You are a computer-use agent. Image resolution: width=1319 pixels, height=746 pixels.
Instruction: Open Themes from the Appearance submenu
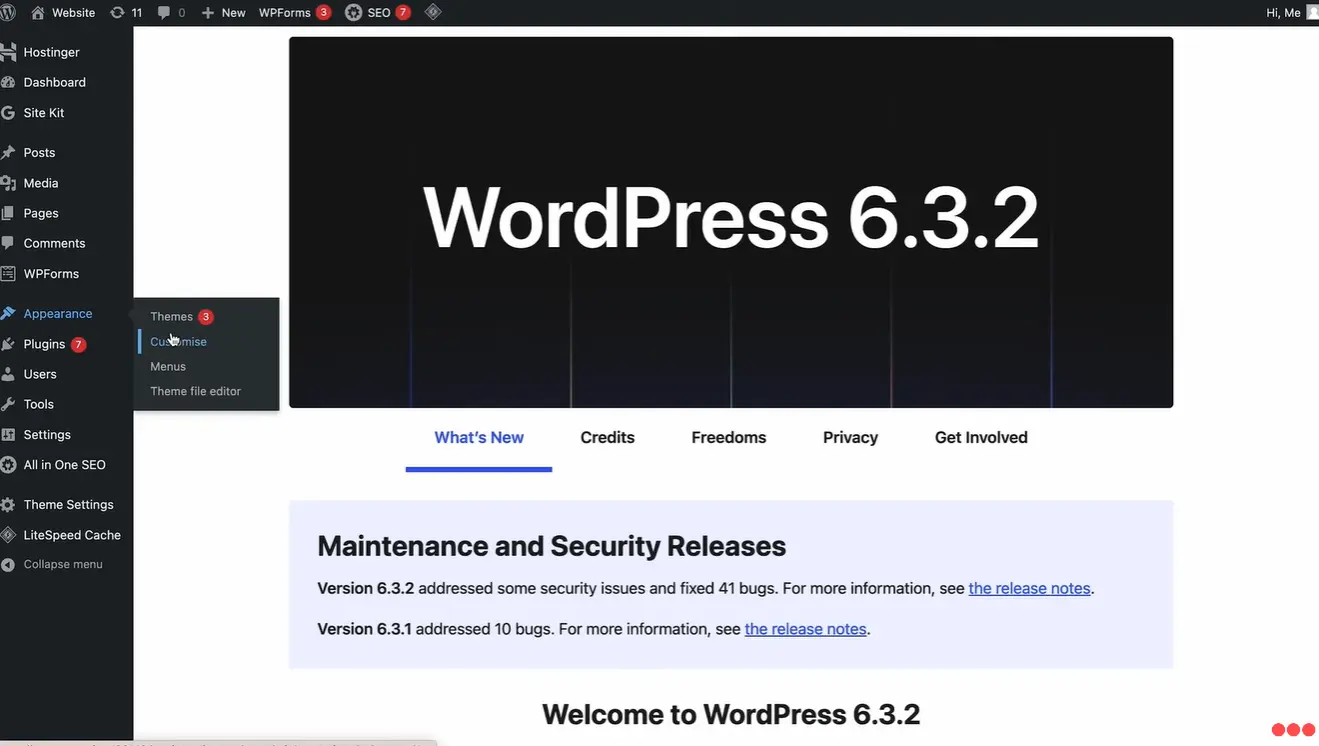tap(171, 315)
